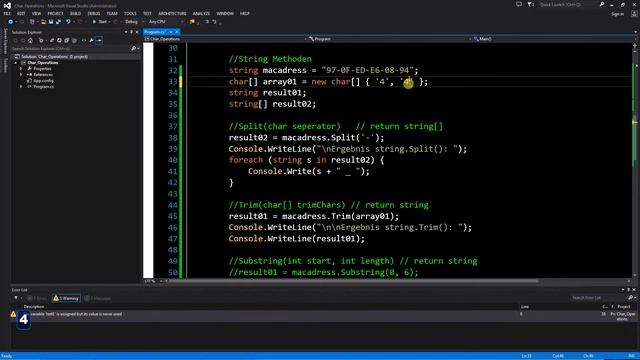Open the Program class navigation dropdown

tap(390, 39)
